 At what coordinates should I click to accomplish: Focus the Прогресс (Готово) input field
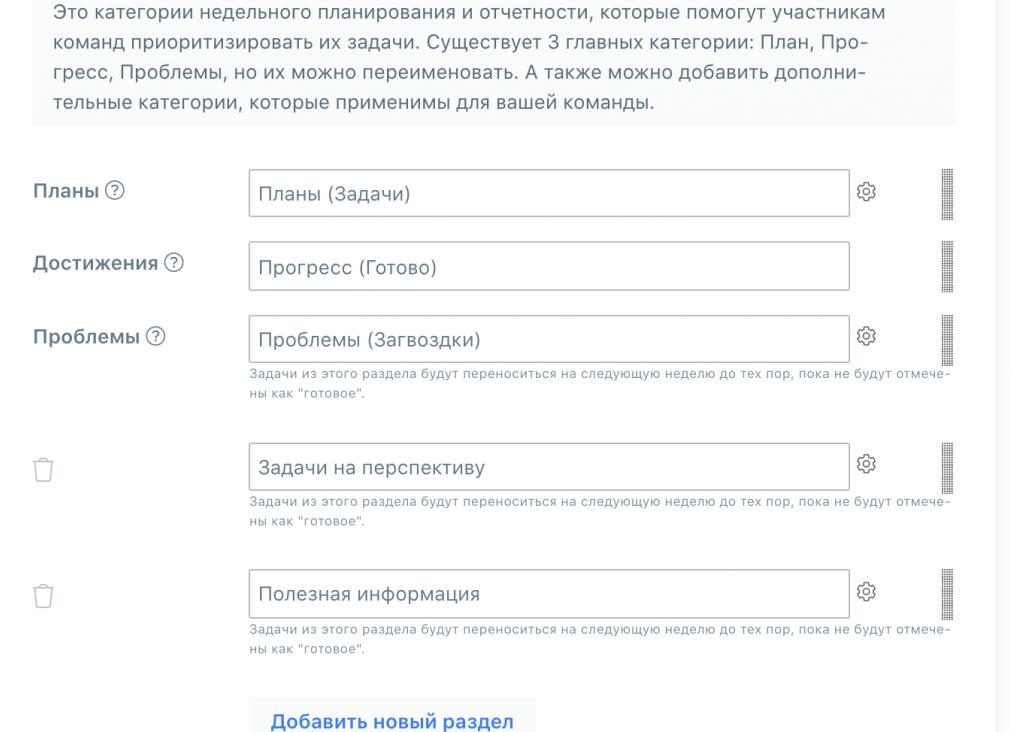click(x=549, y=266)
